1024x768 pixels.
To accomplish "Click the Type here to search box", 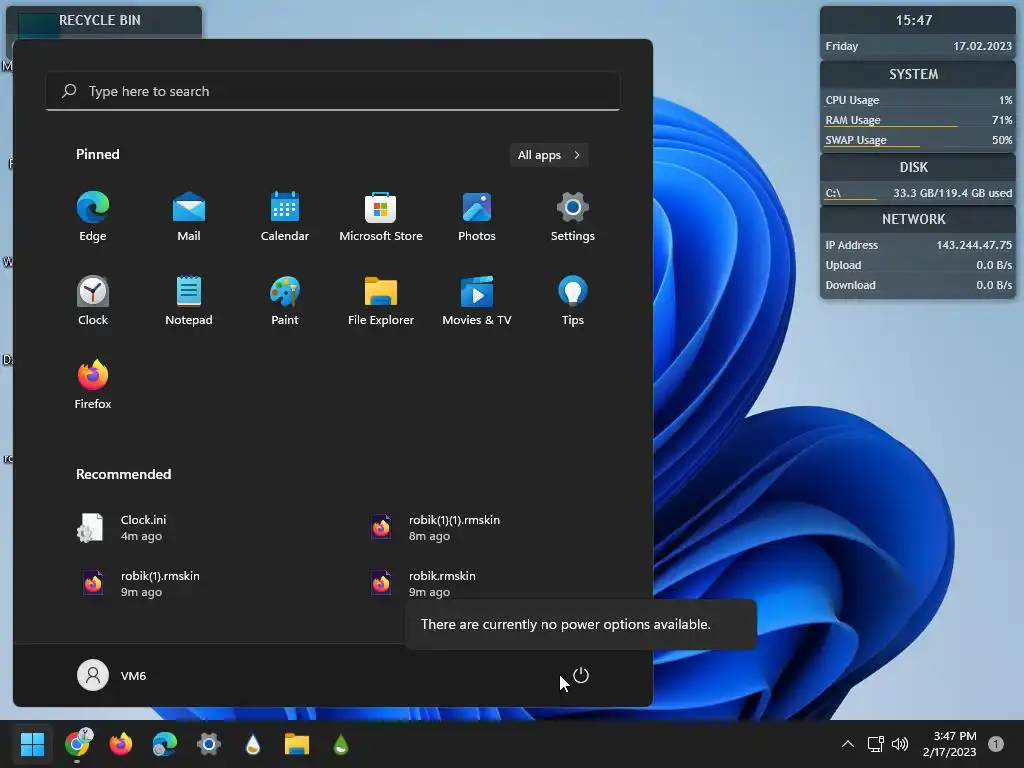I will point(333,91).
